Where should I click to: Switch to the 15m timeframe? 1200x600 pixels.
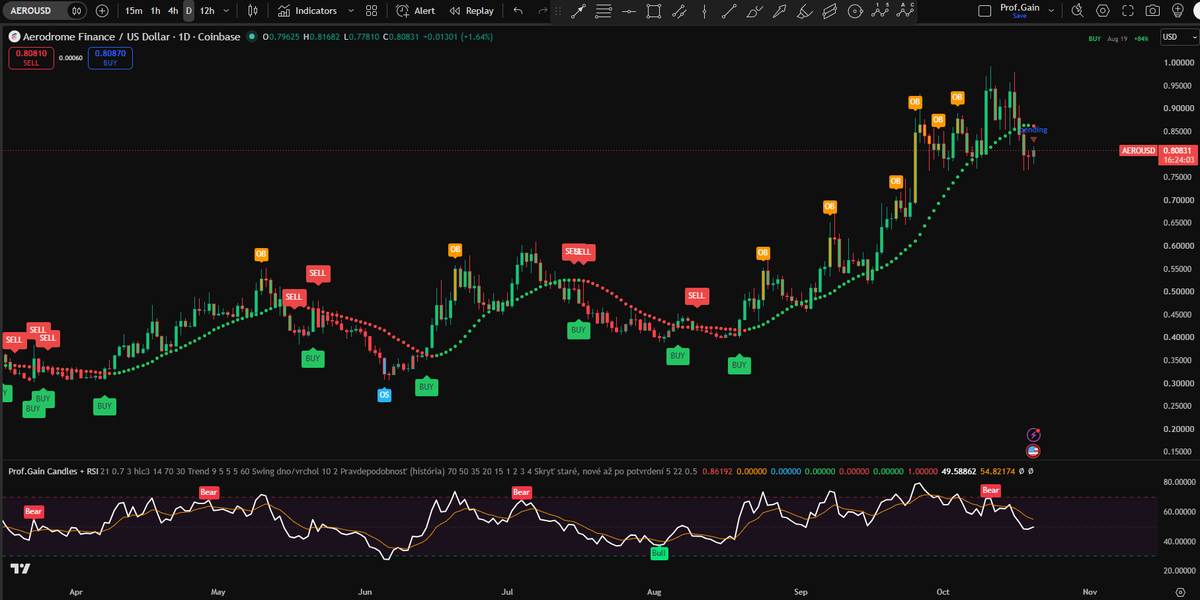click(133, 10)
